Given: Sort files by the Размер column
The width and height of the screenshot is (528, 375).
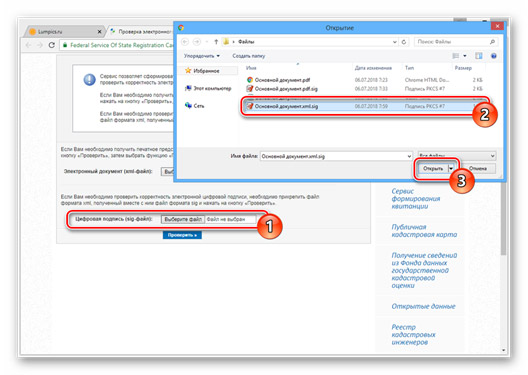Looking at the screenshot, I should pyautogui.click(x=463, y=68).
